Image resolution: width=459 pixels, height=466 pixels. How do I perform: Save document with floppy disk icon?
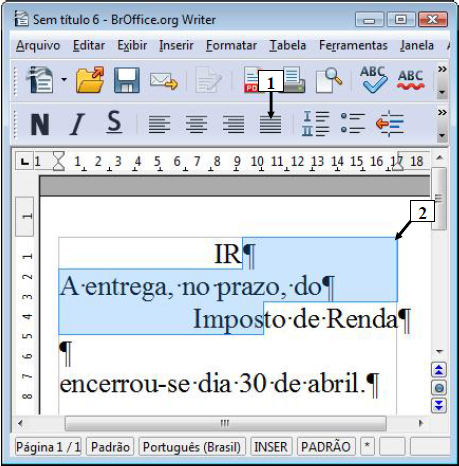pyautogui.click(x=127, y=80)
